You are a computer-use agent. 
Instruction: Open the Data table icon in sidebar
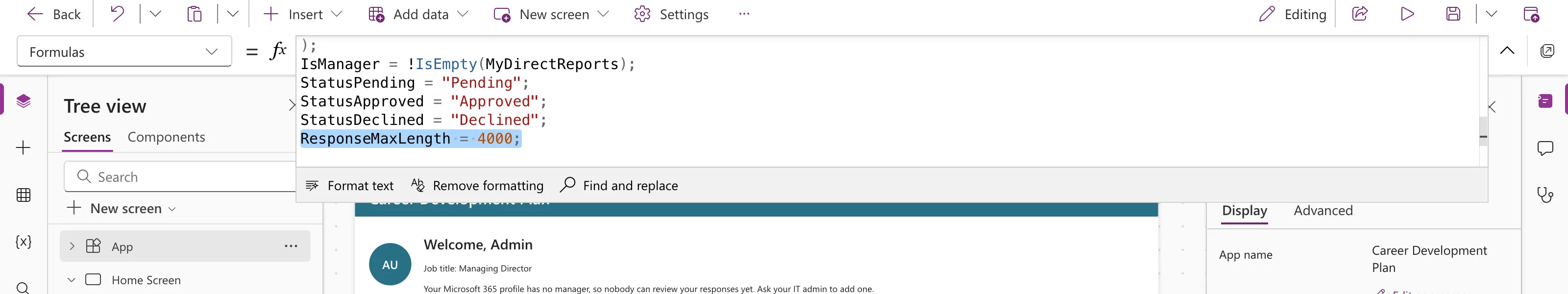(x=23, y=195)
